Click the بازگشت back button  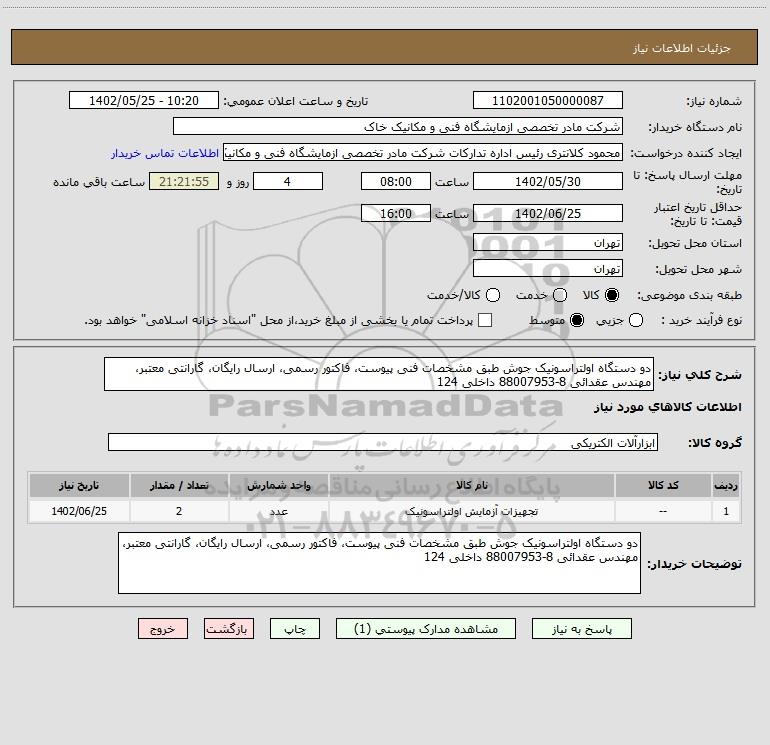229,629
